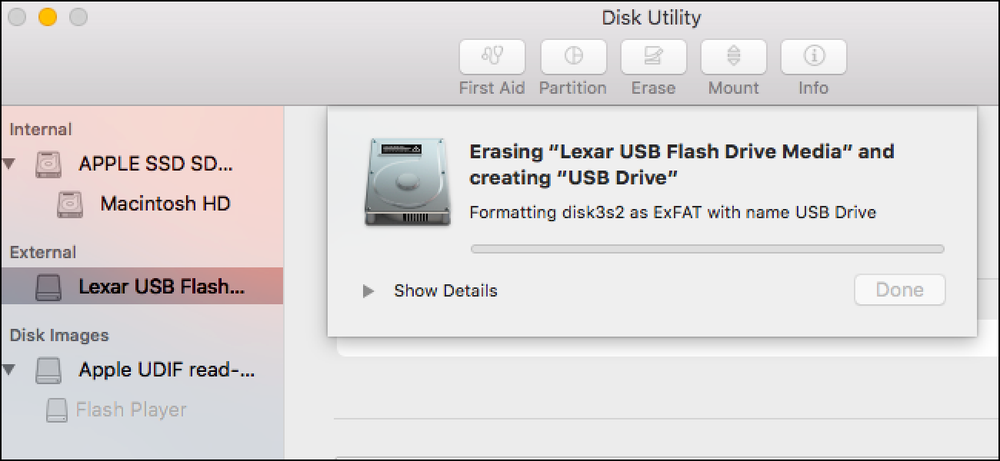Collapse the Apple UDIF read-only disclosure triangle
Image resolution: width=1000 pixels, height=461 pixels.
9,370
